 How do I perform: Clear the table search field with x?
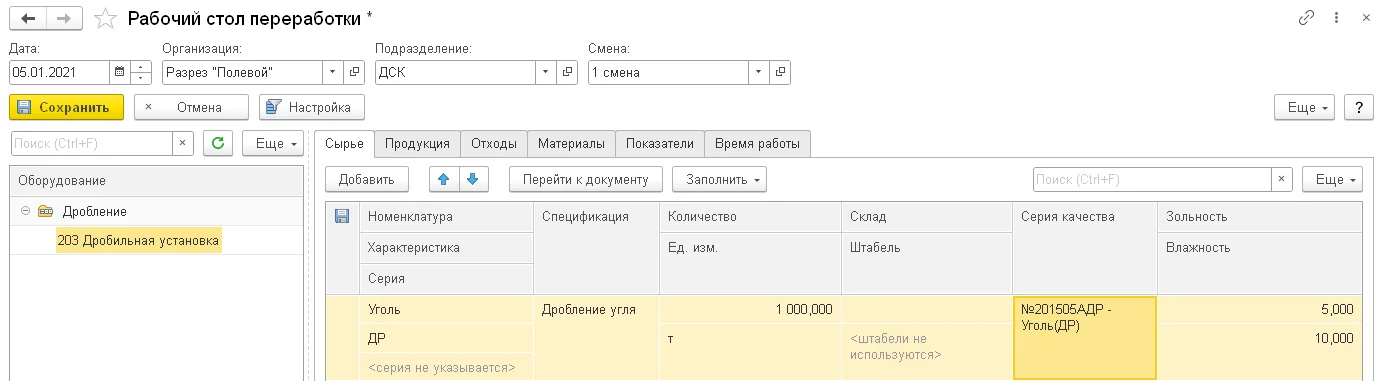[1282, 180]
